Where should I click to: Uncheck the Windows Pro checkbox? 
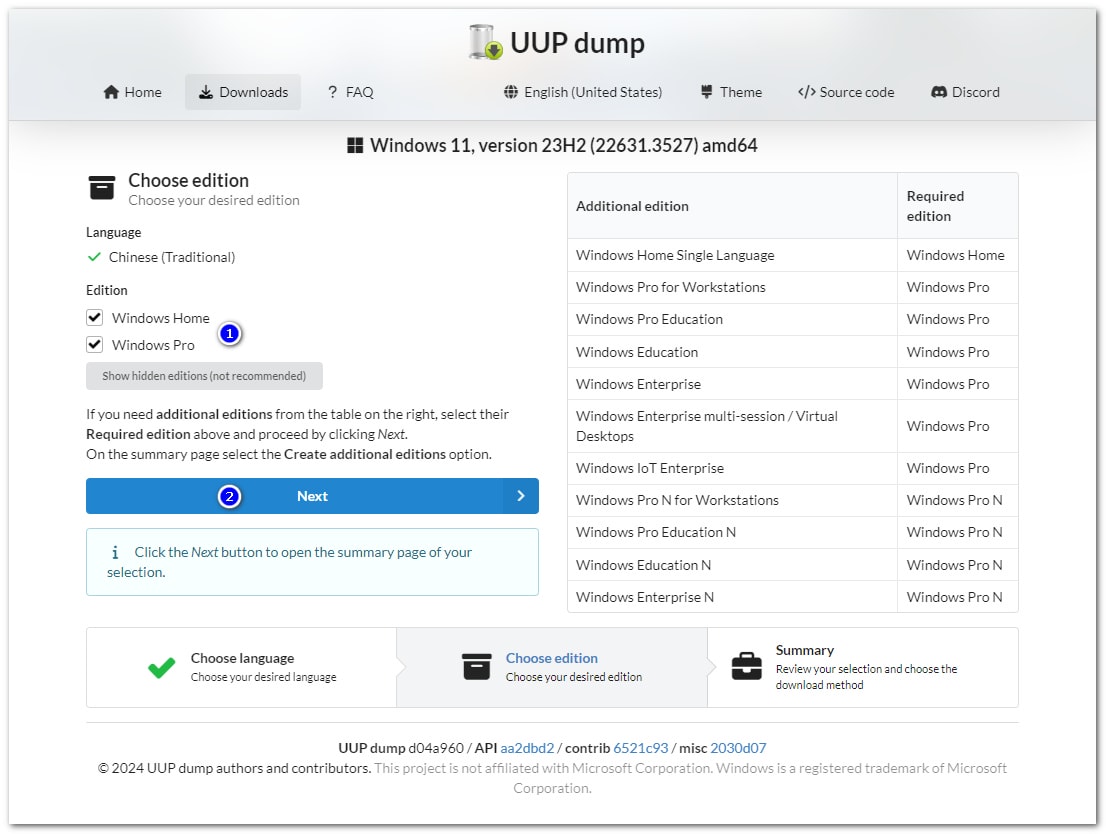pyautogui.click(x=95, y=344)
